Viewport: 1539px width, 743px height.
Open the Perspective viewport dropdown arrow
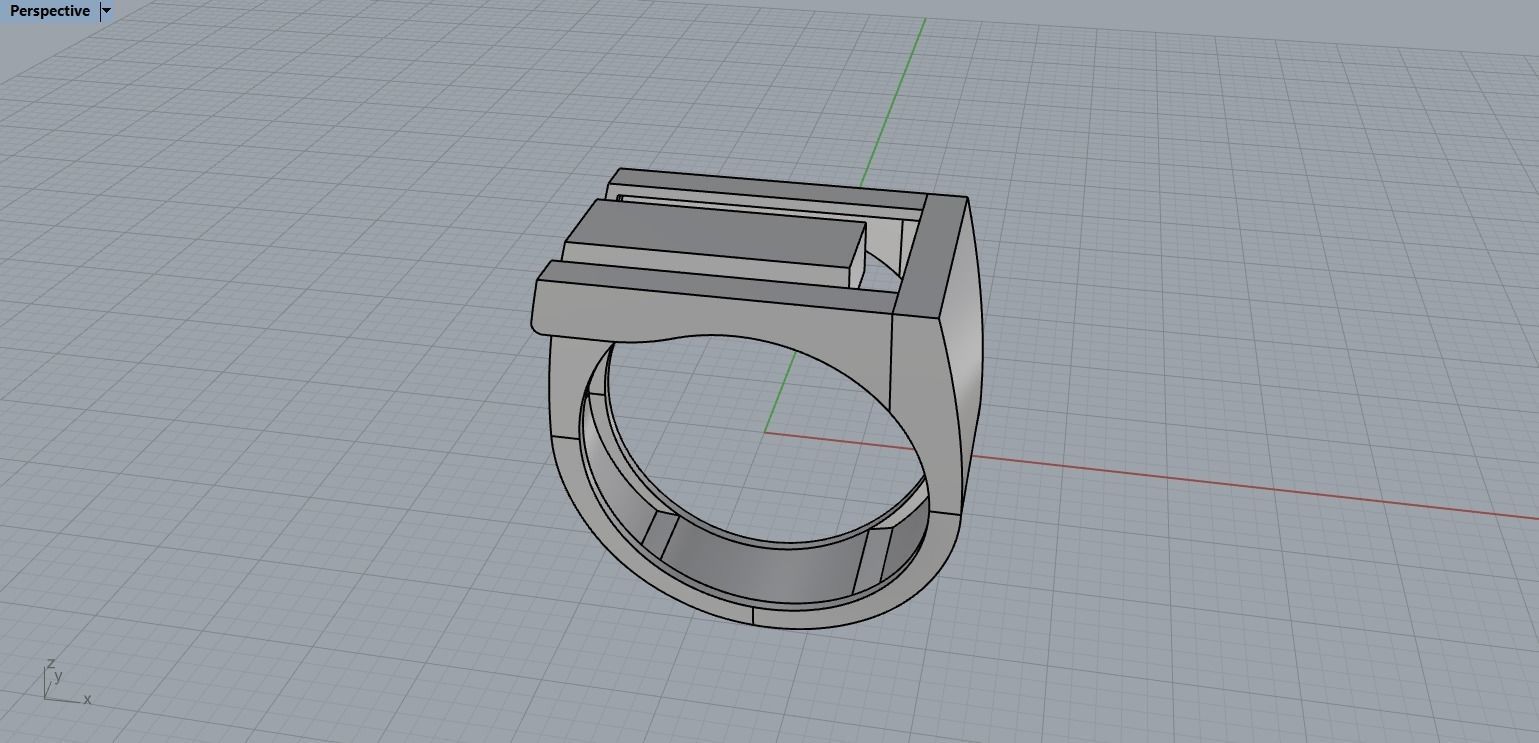pyautogui.click(x=107, y=11)
